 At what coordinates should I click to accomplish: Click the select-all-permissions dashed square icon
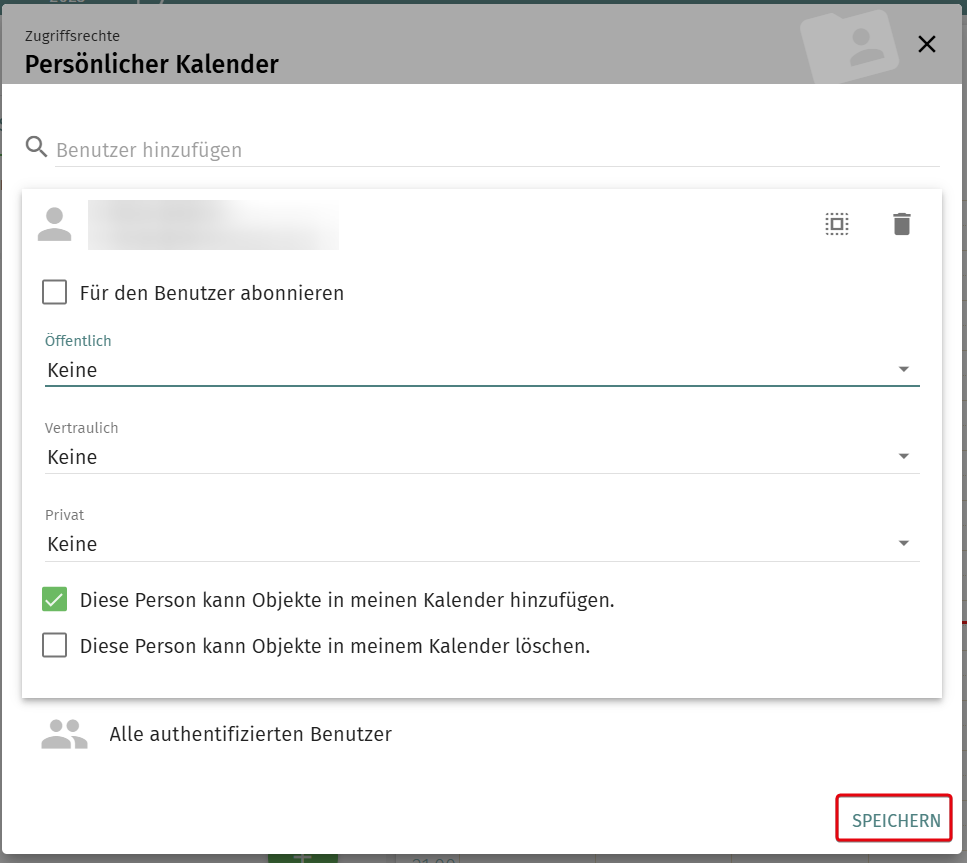tap(836, 223)
